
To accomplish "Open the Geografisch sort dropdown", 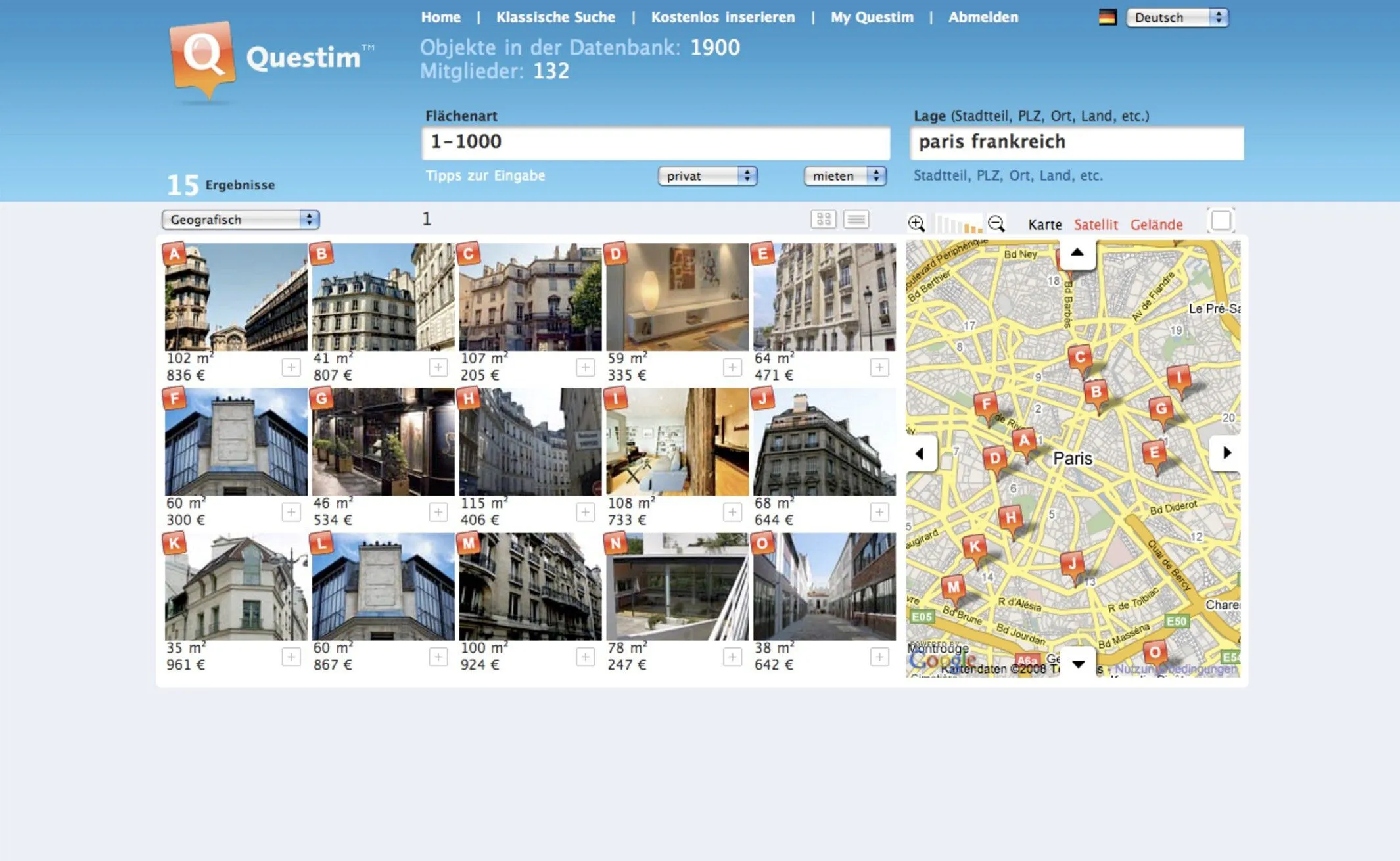I will click(x=241, y=220).
